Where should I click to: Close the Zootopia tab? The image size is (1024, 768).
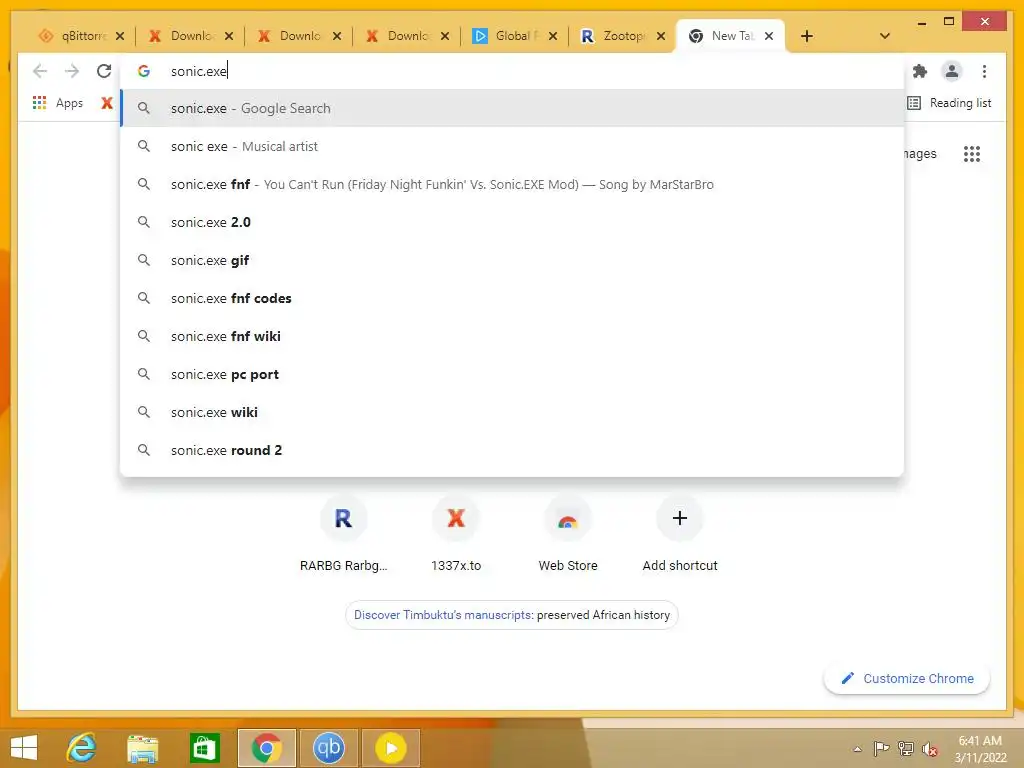(661, 36)
